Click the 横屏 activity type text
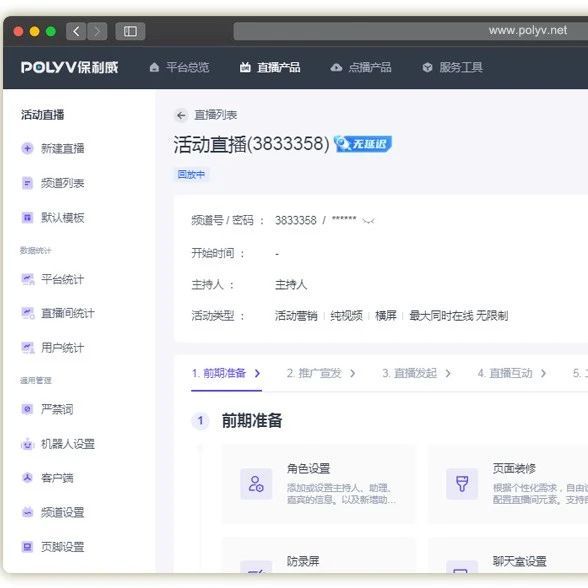 [x=386, y=316]
